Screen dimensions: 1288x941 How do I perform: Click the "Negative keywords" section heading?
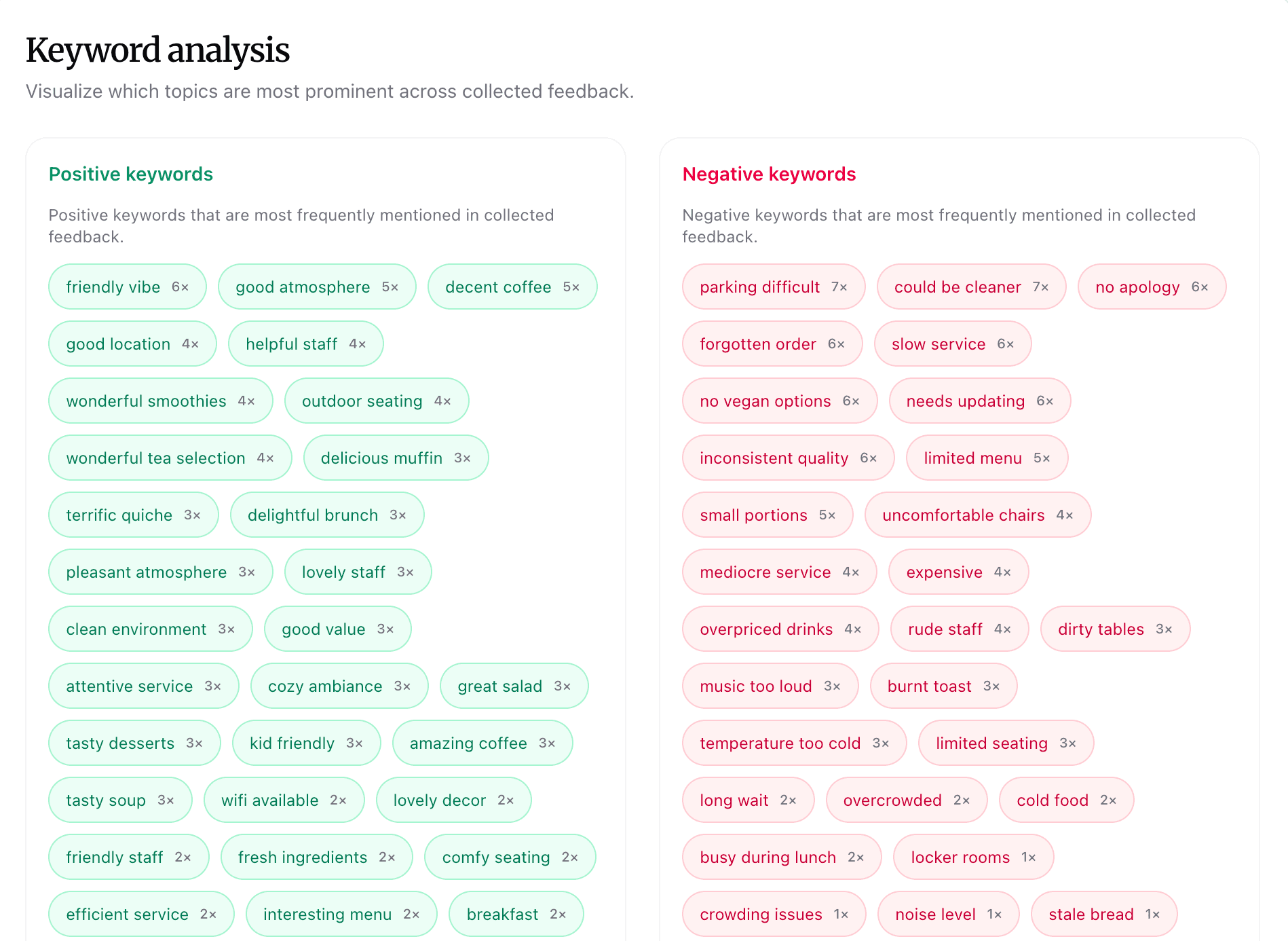(768, 174)
